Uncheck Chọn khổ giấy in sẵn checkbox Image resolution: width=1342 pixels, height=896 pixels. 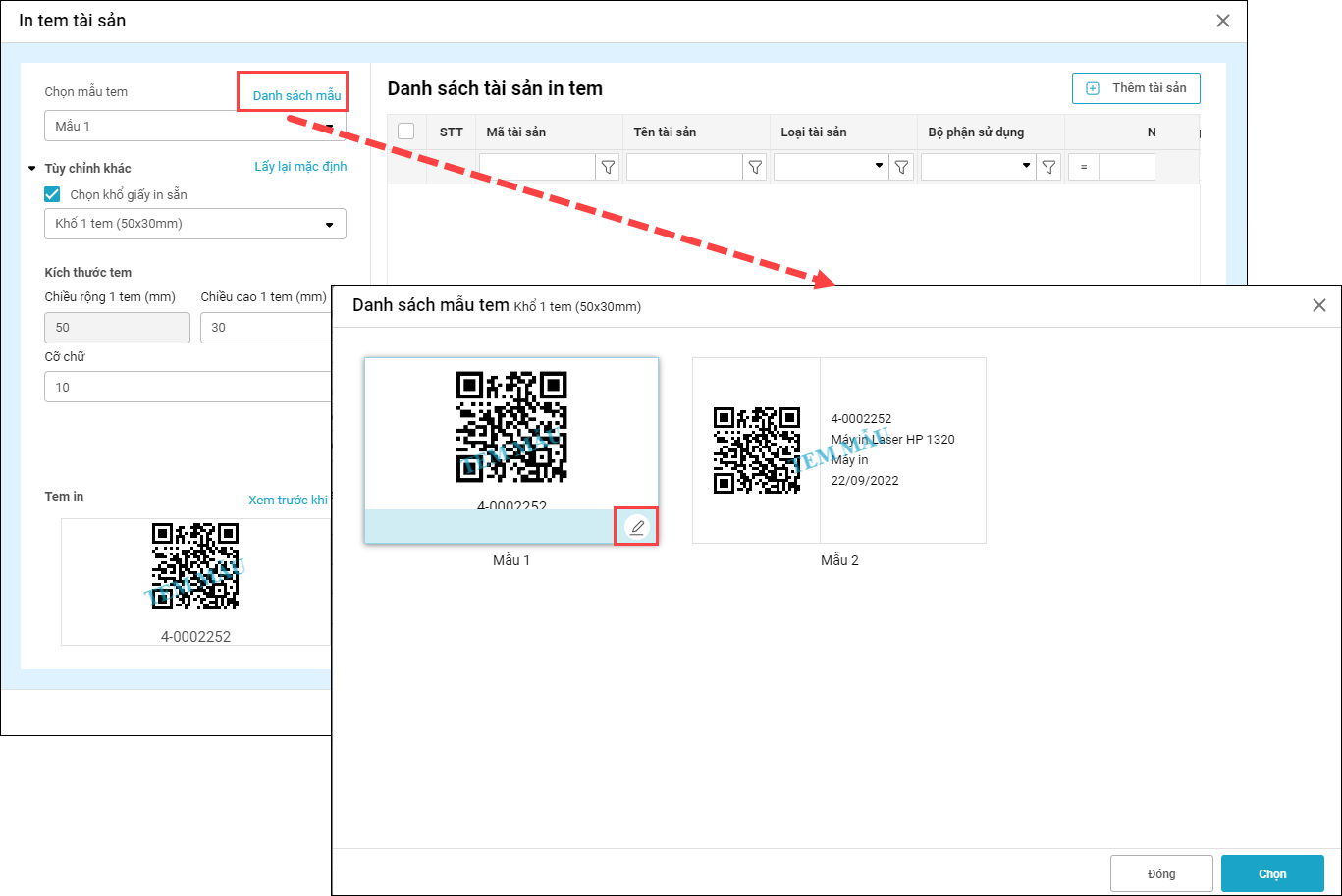click(53, 195)
